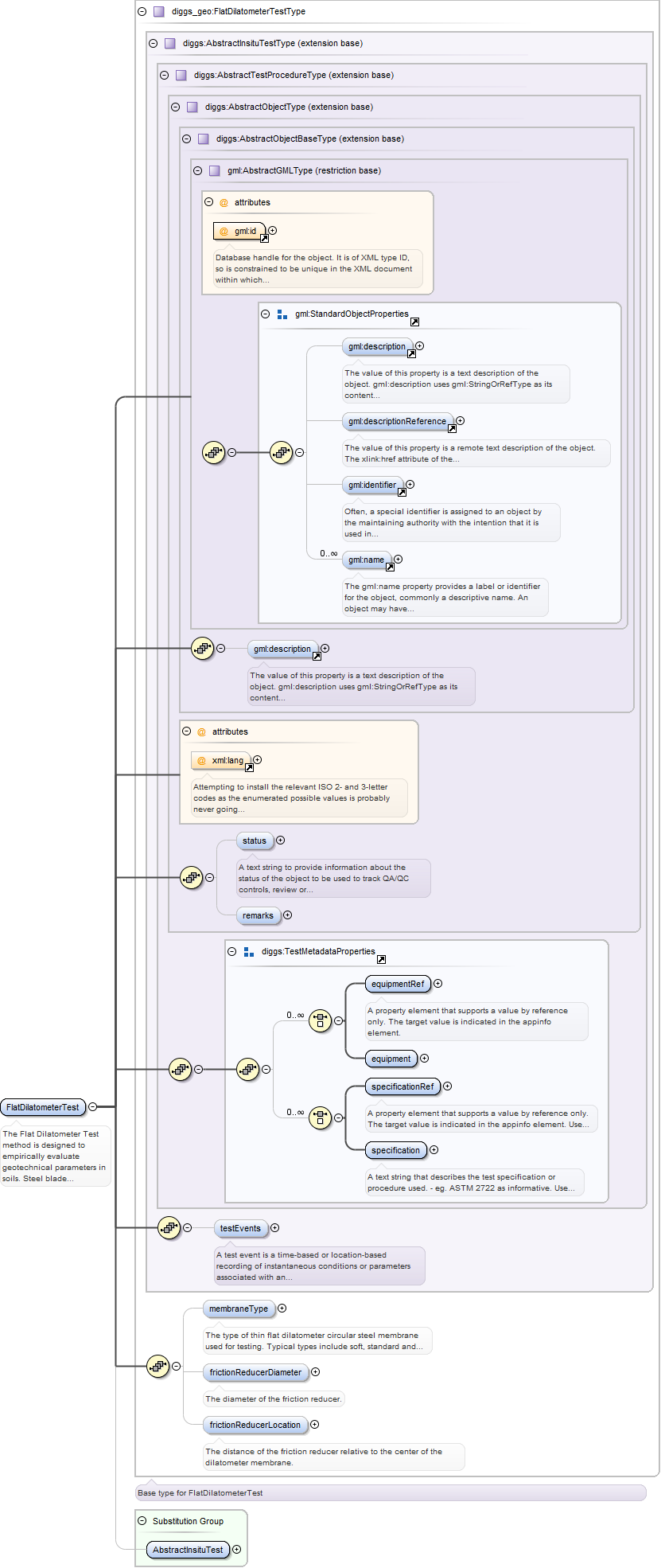The height and width of the screenshot is (1568, 661).
Task: Select the status element node
Action: pyautogui.click(x=255, y=841)
